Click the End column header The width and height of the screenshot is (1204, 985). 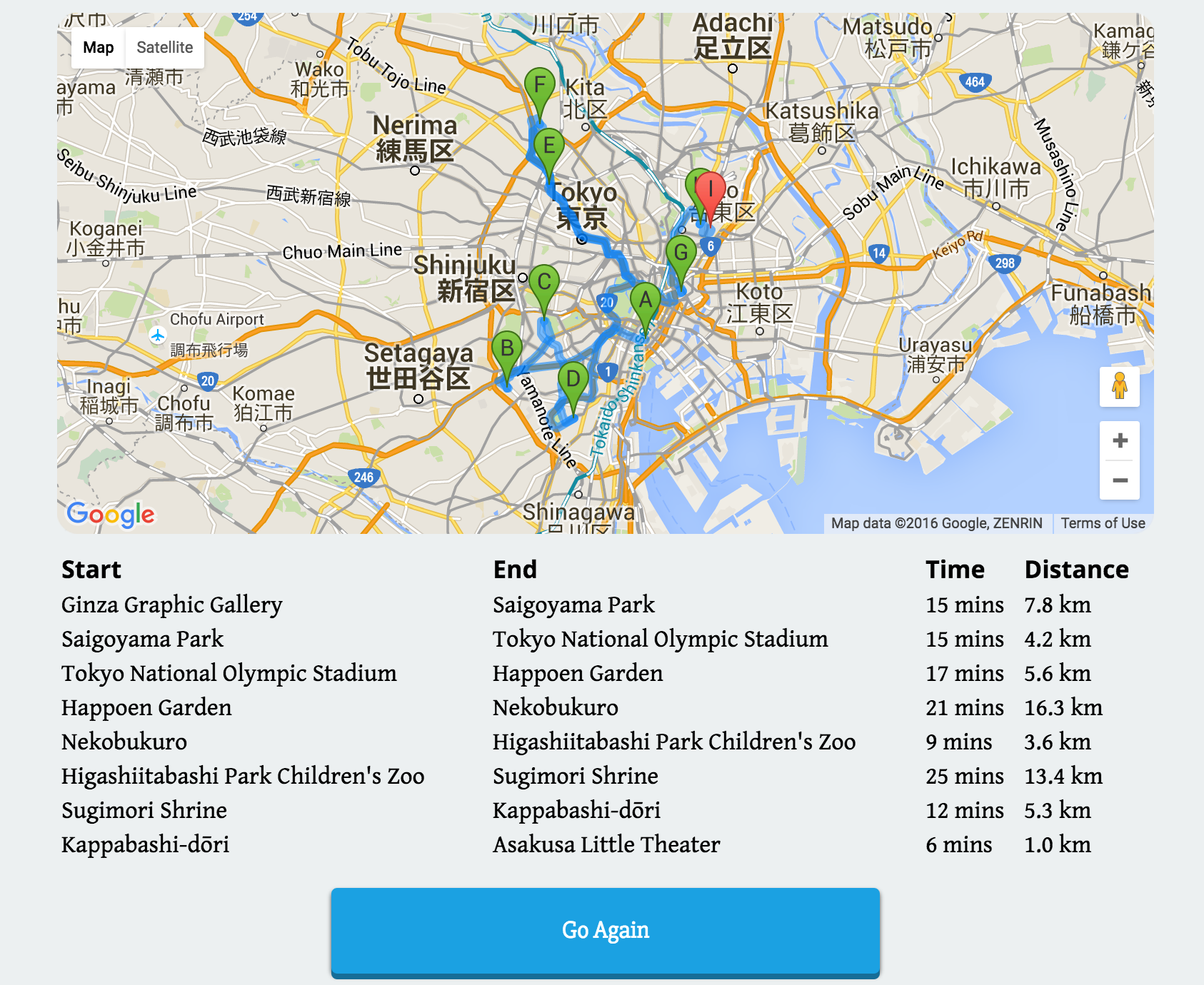point(515,570)
